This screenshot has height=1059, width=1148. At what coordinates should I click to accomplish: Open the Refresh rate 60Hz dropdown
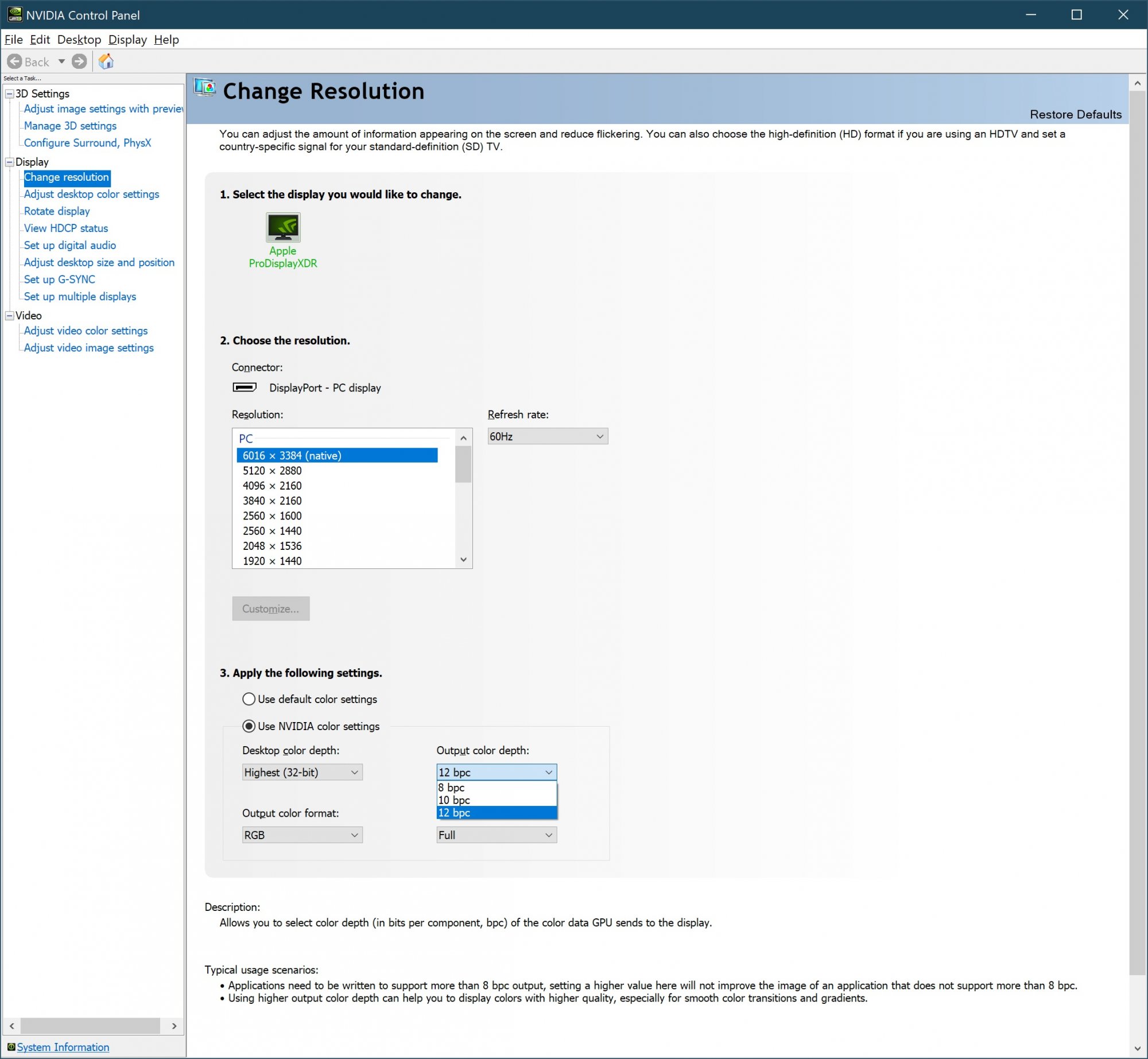(x=547, y=436)
